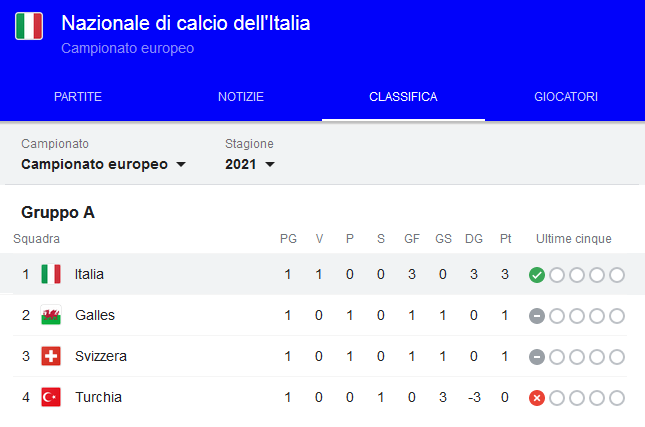
Task: Open the Italia team row
Action: 89,274
